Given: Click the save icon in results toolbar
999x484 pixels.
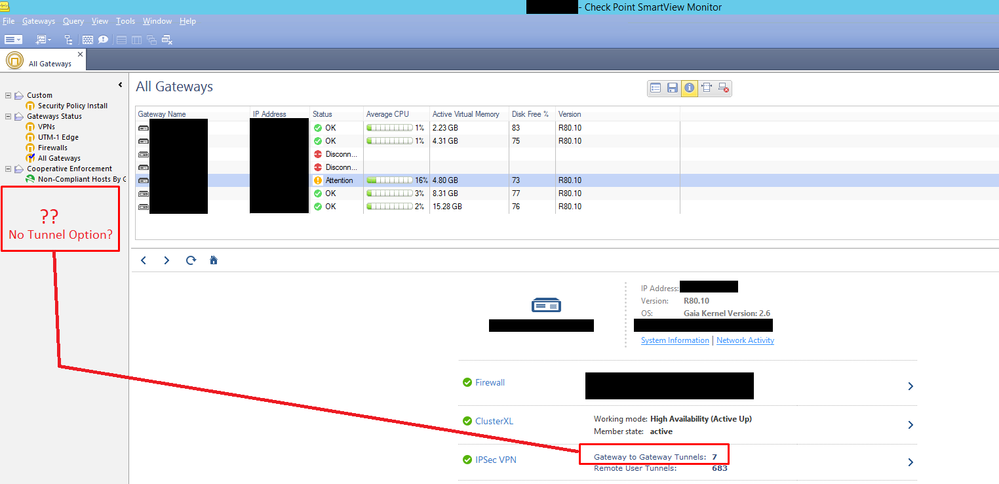Looking at the screenshot, I should [x=672, y=88].
